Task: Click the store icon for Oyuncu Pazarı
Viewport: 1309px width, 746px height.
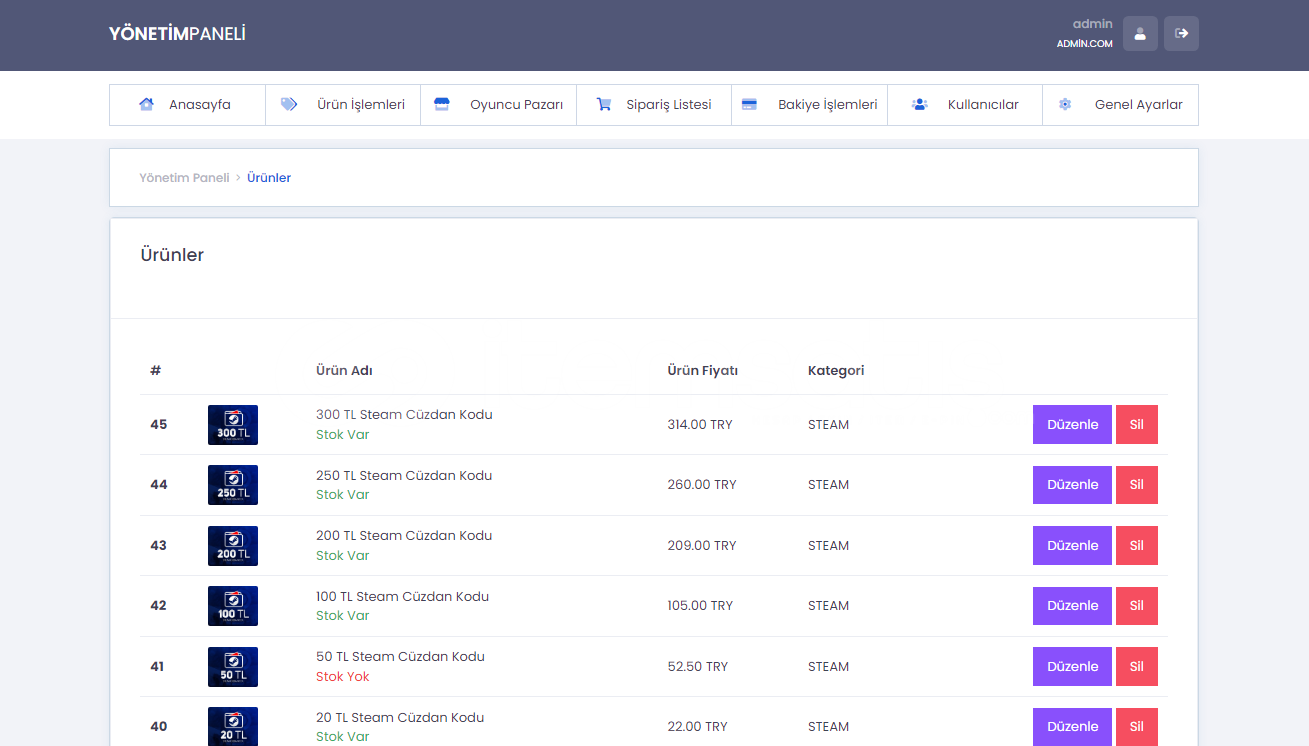Action: [442, 104]
